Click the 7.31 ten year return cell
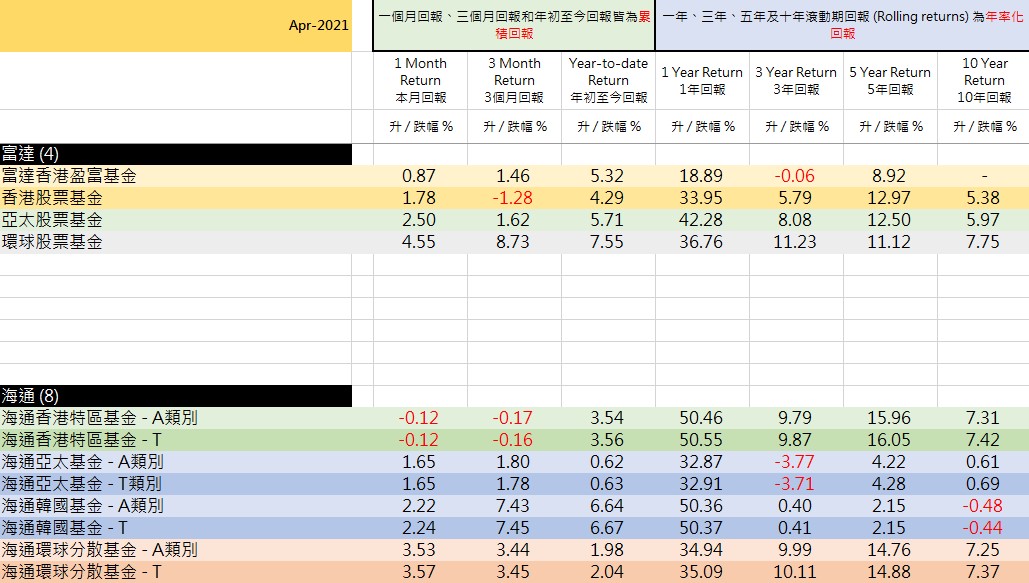 pos(982,418)
